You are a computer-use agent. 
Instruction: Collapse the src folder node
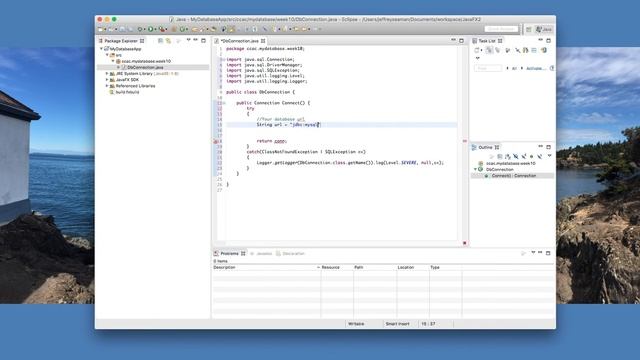[x=107, y=55]
